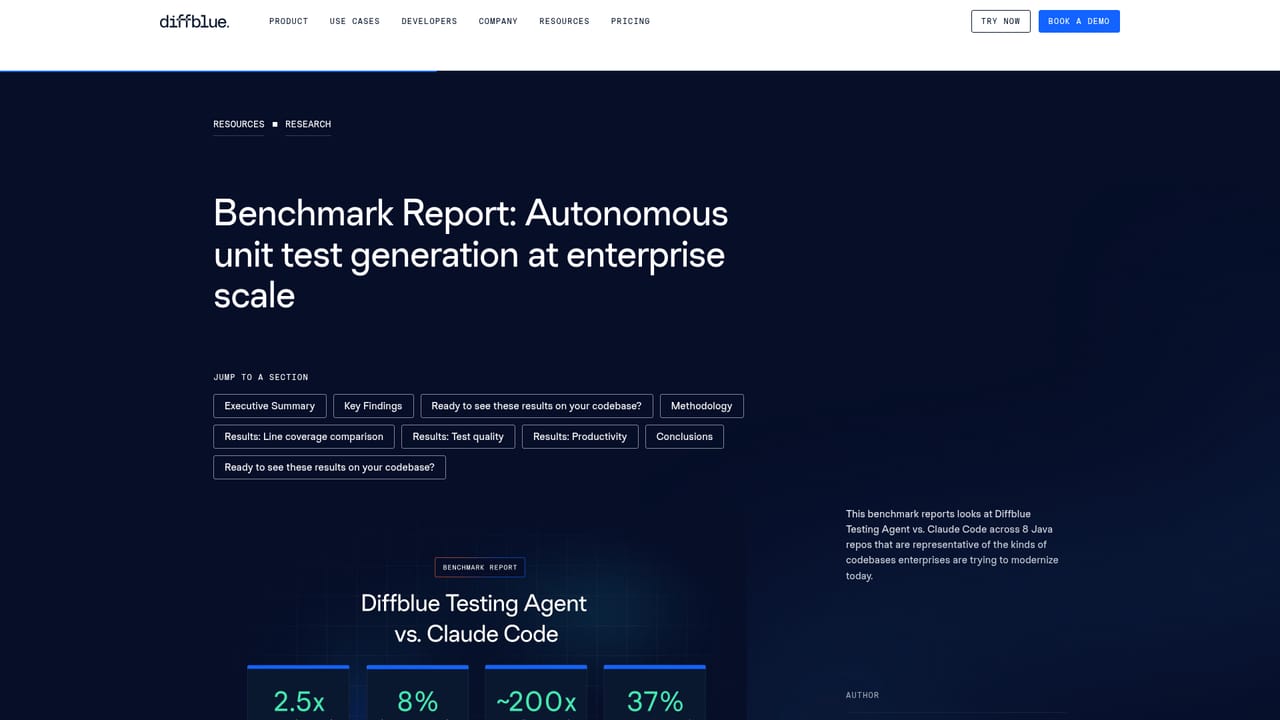
Task: Jump to the Methodology section
Action: (x=701, y=406)
